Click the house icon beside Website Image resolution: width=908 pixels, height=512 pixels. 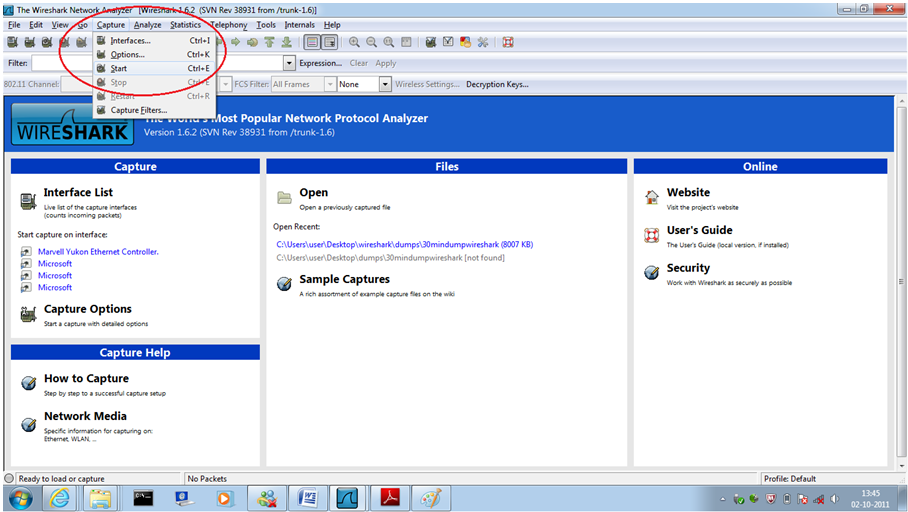coord(651,197)
